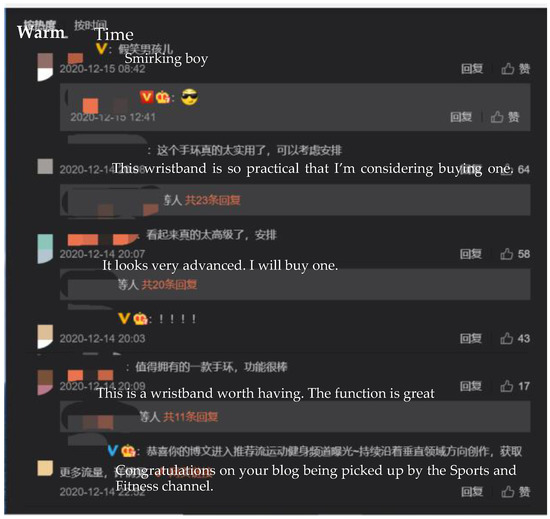Screen dimensions: 550x519
Task: Reply to the sunglasses emoji sub-comment
Action: tap(461, 117)
